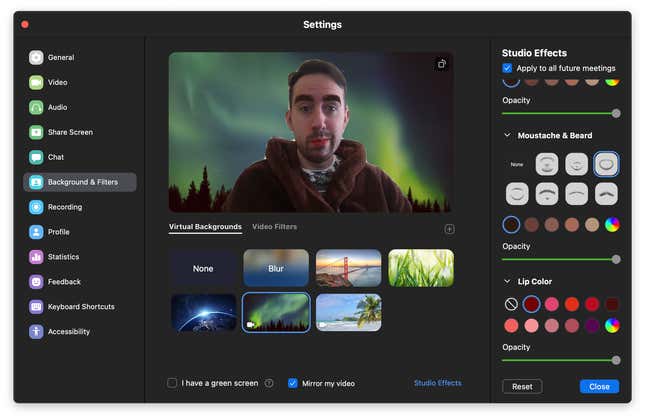Collapse the Lip Color section

tap(507, 281)
